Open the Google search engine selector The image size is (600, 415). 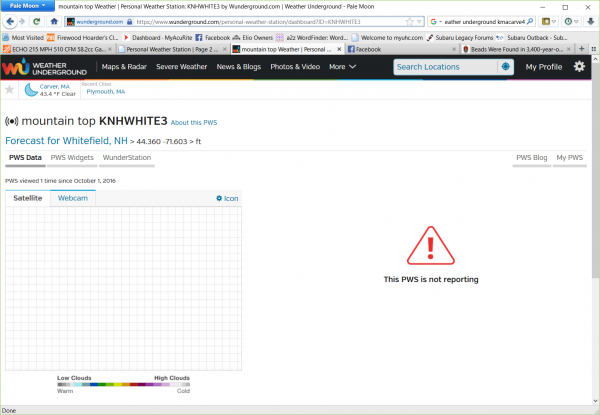point(436,22)
